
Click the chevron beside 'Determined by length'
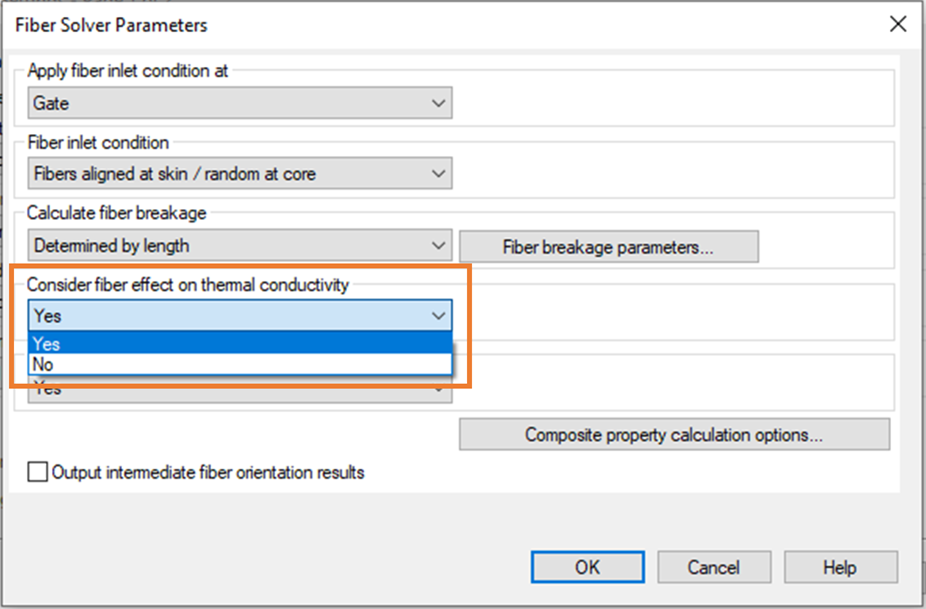(438, 245)
